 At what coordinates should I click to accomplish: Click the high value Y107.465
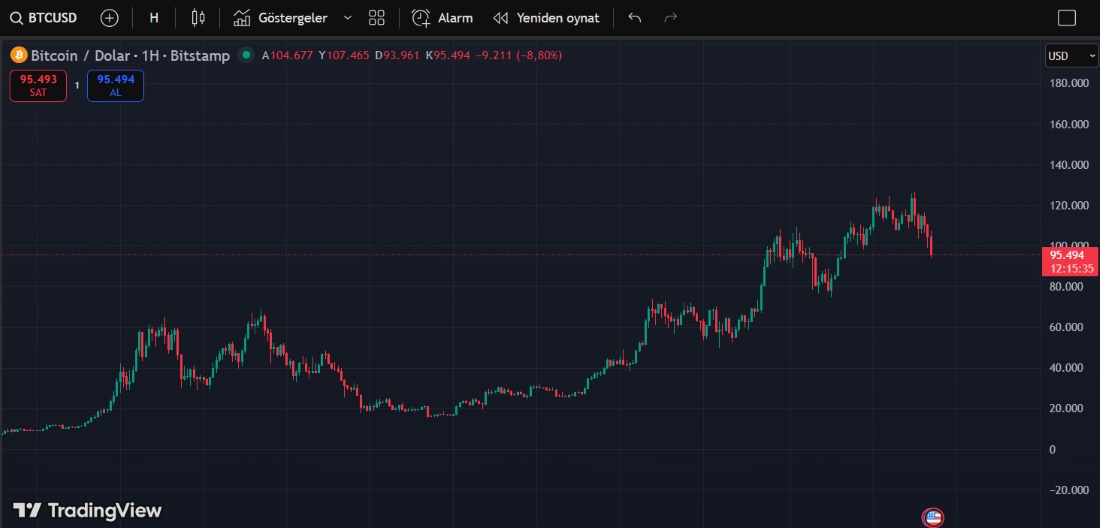343,55
